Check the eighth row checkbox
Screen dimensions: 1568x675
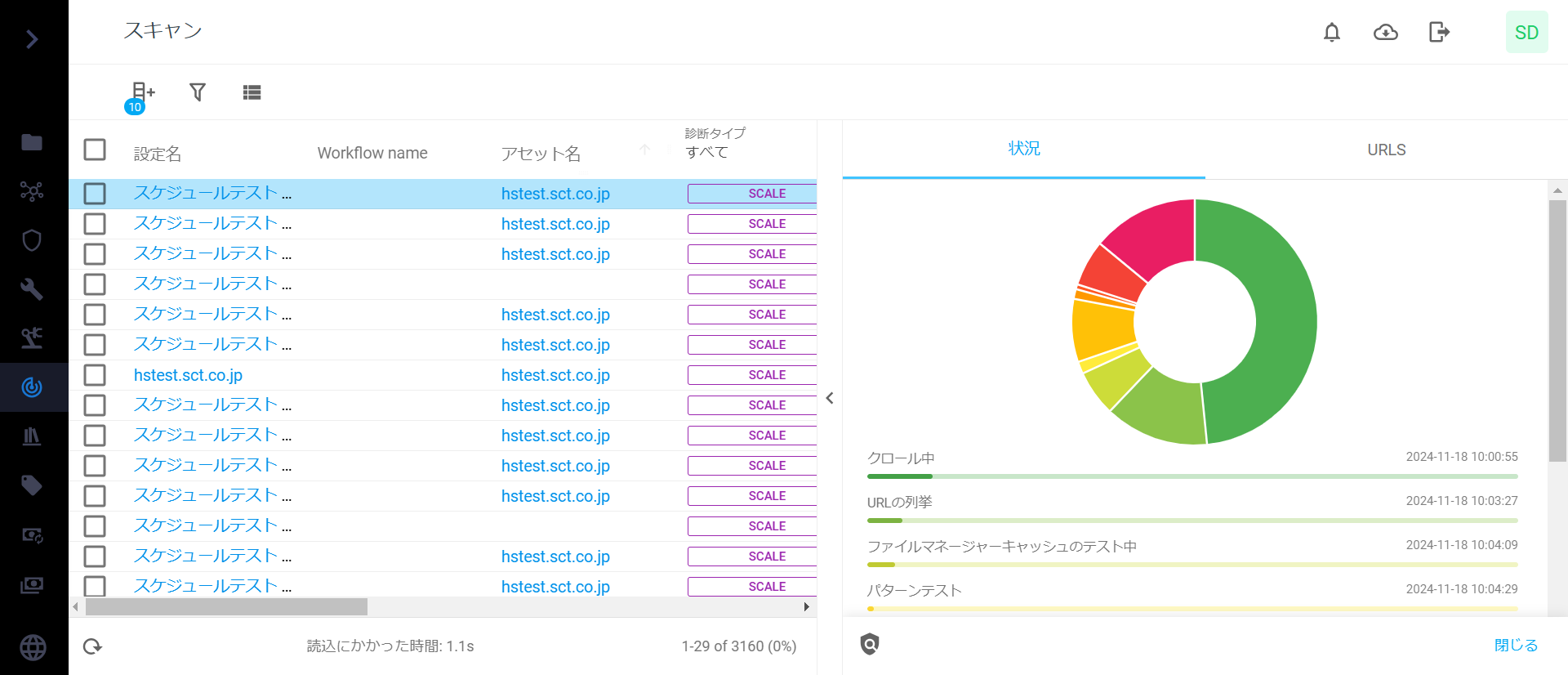pyautogui.click(x=95, y=405)
